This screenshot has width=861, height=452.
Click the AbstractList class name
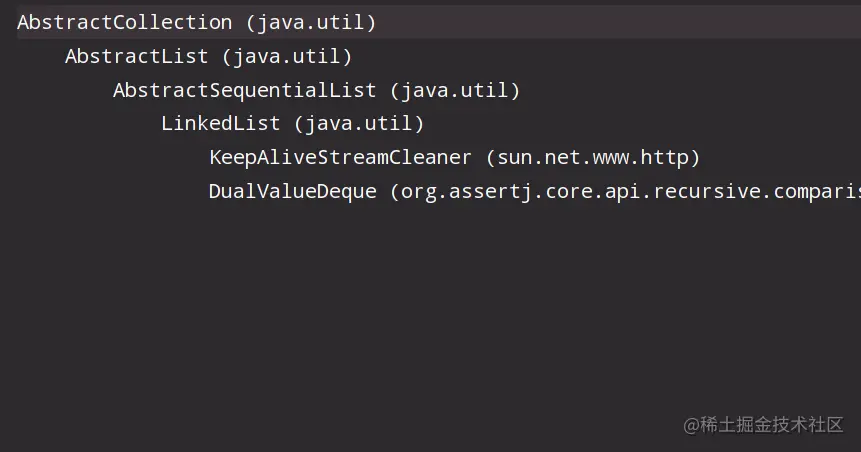pos(136,56)
